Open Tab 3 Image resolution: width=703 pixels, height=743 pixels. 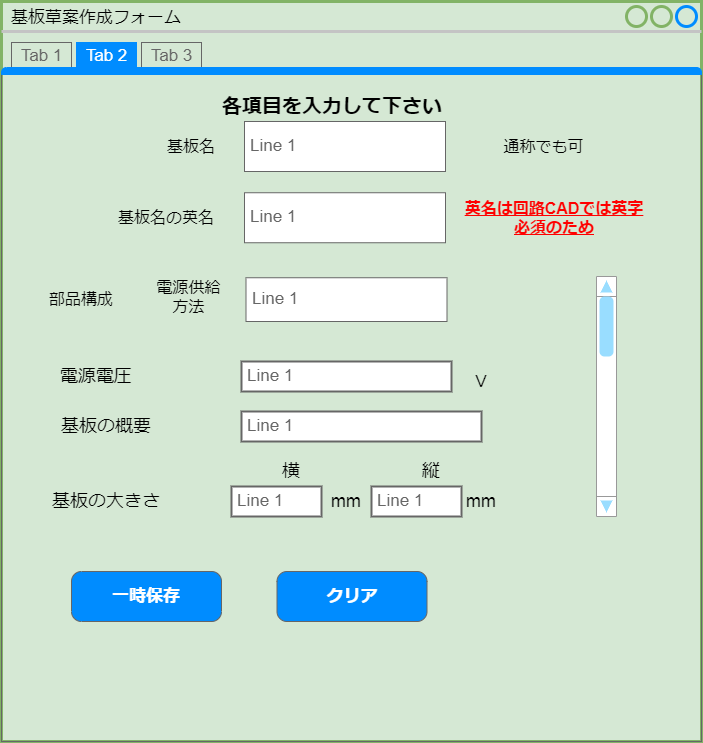click(x=171, y=55)
